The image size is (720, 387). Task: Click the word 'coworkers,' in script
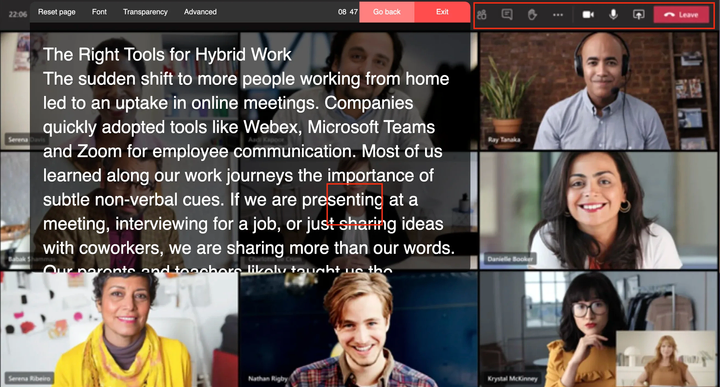(x=121, y=248)
